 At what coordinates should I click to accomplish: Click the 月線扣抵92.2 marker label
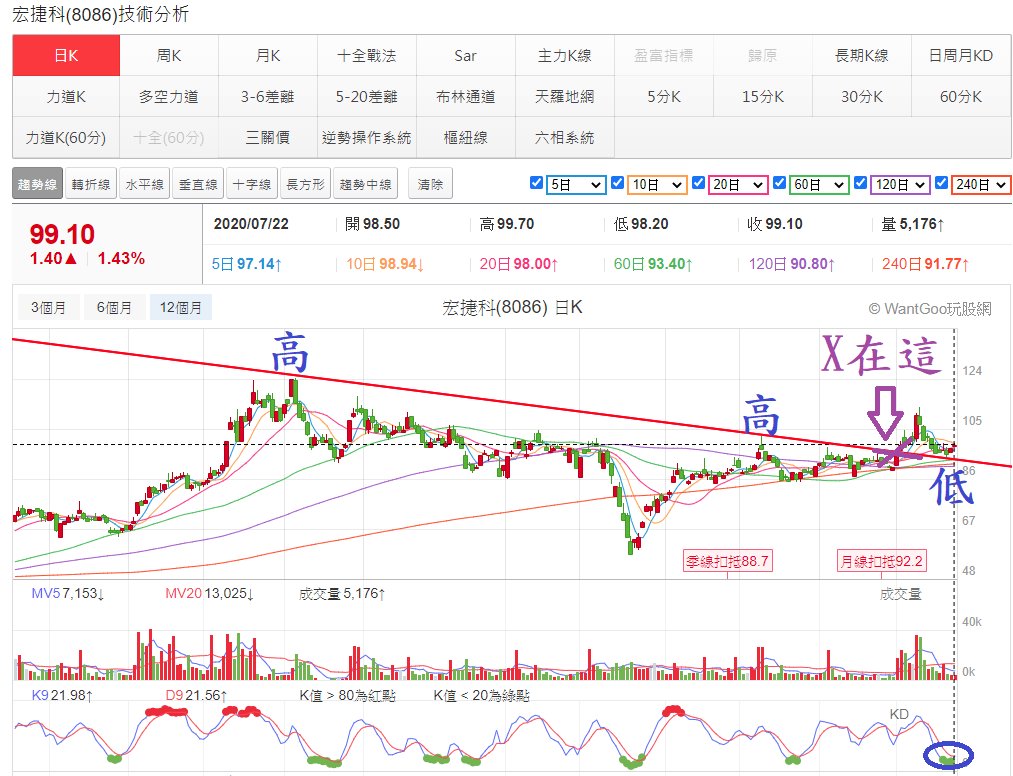pyautogui.click(x=882, y=561)
